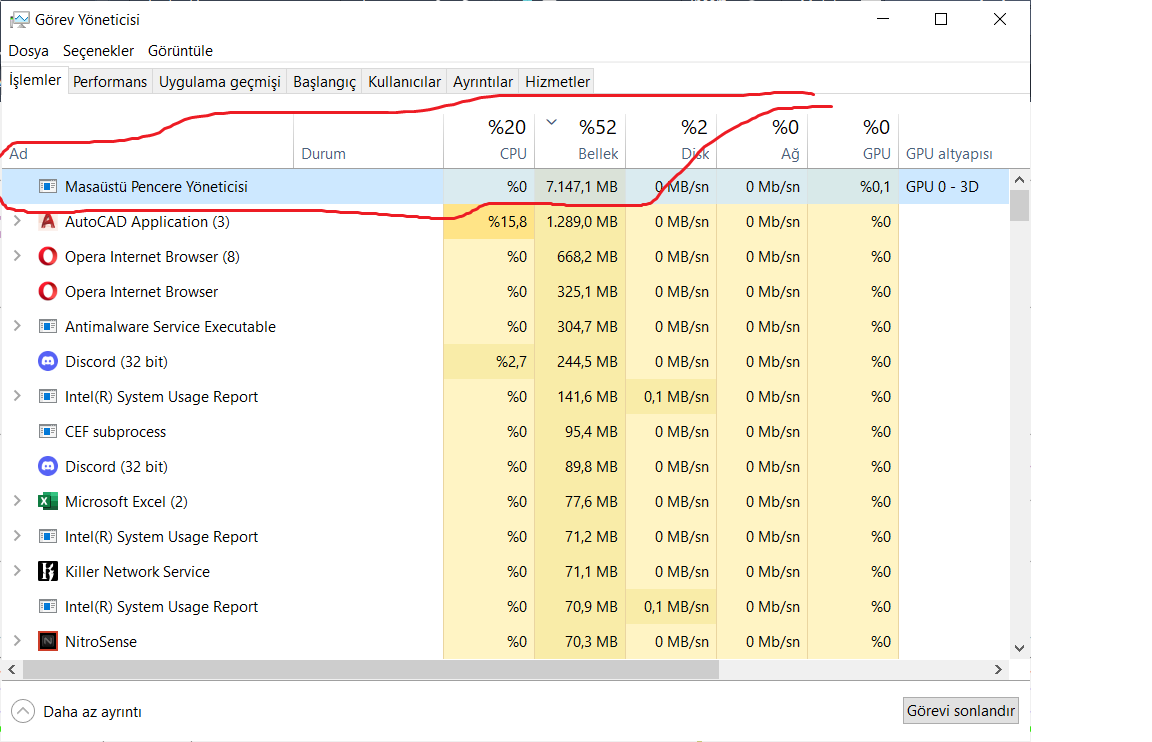Click the Opera Internet Browser (8) icon
Image resolution: width=1152 pixels, height=742 pixels.
point(48,256)
